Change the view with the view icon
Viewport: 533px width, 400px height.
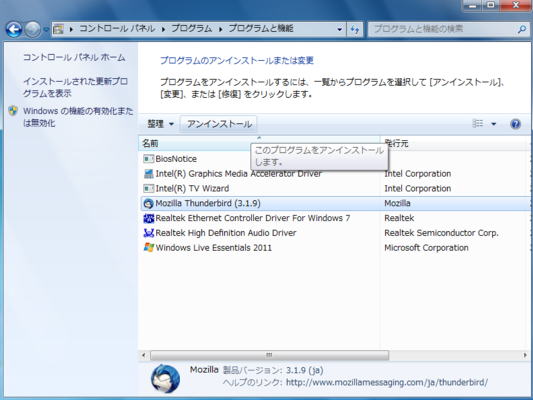[x=478, y=124]
